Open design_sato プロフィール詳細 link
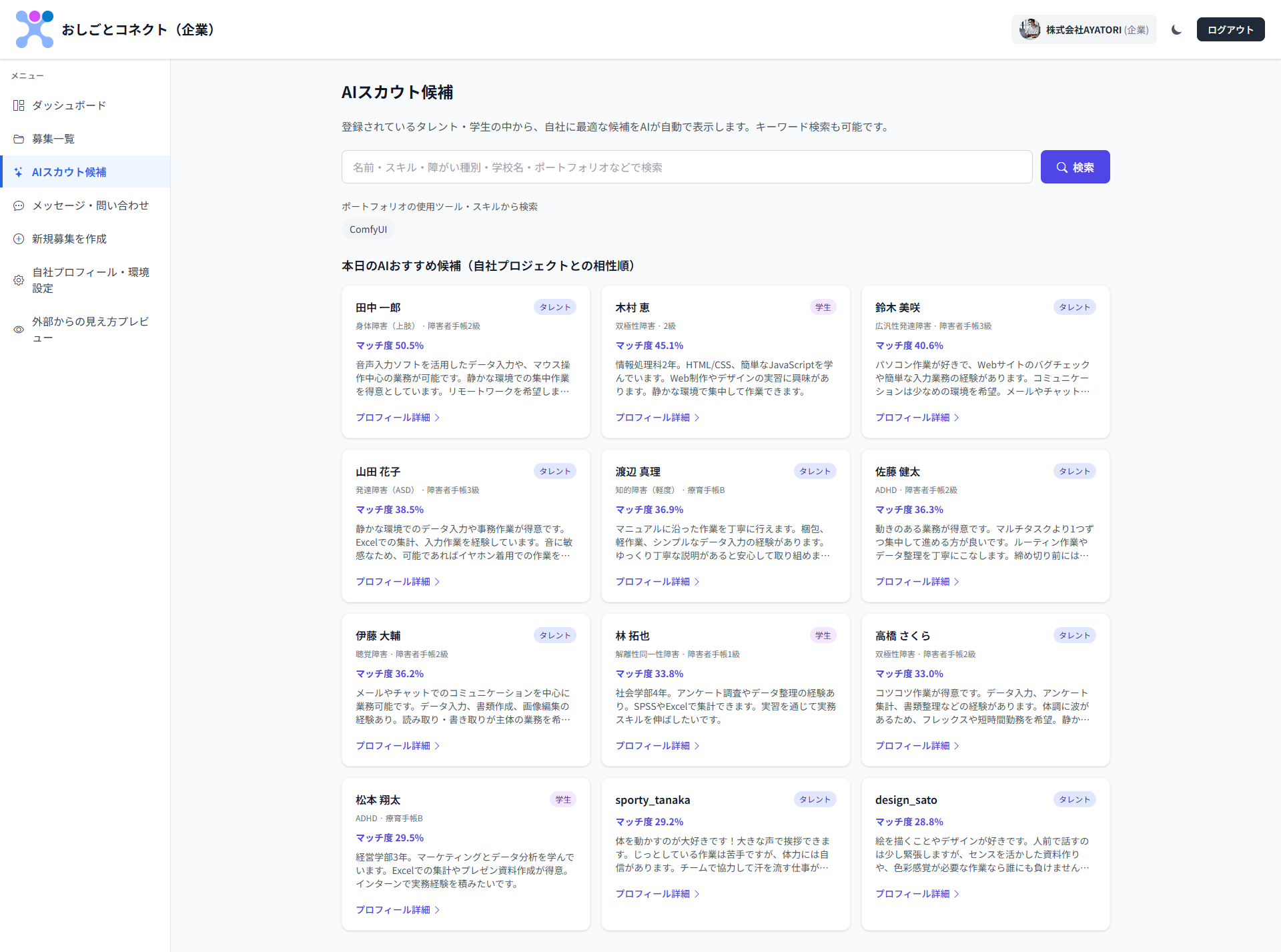Viewport: 1281px width, 952px height. coord(917,894)
